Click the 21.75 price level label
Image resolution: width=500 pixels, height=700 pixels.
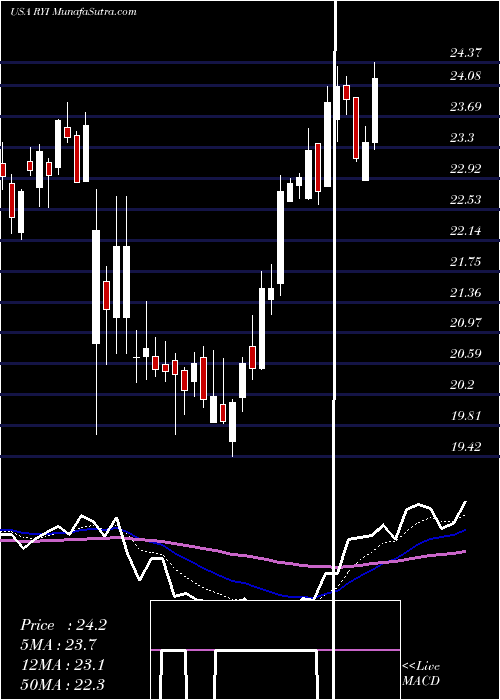466,262
